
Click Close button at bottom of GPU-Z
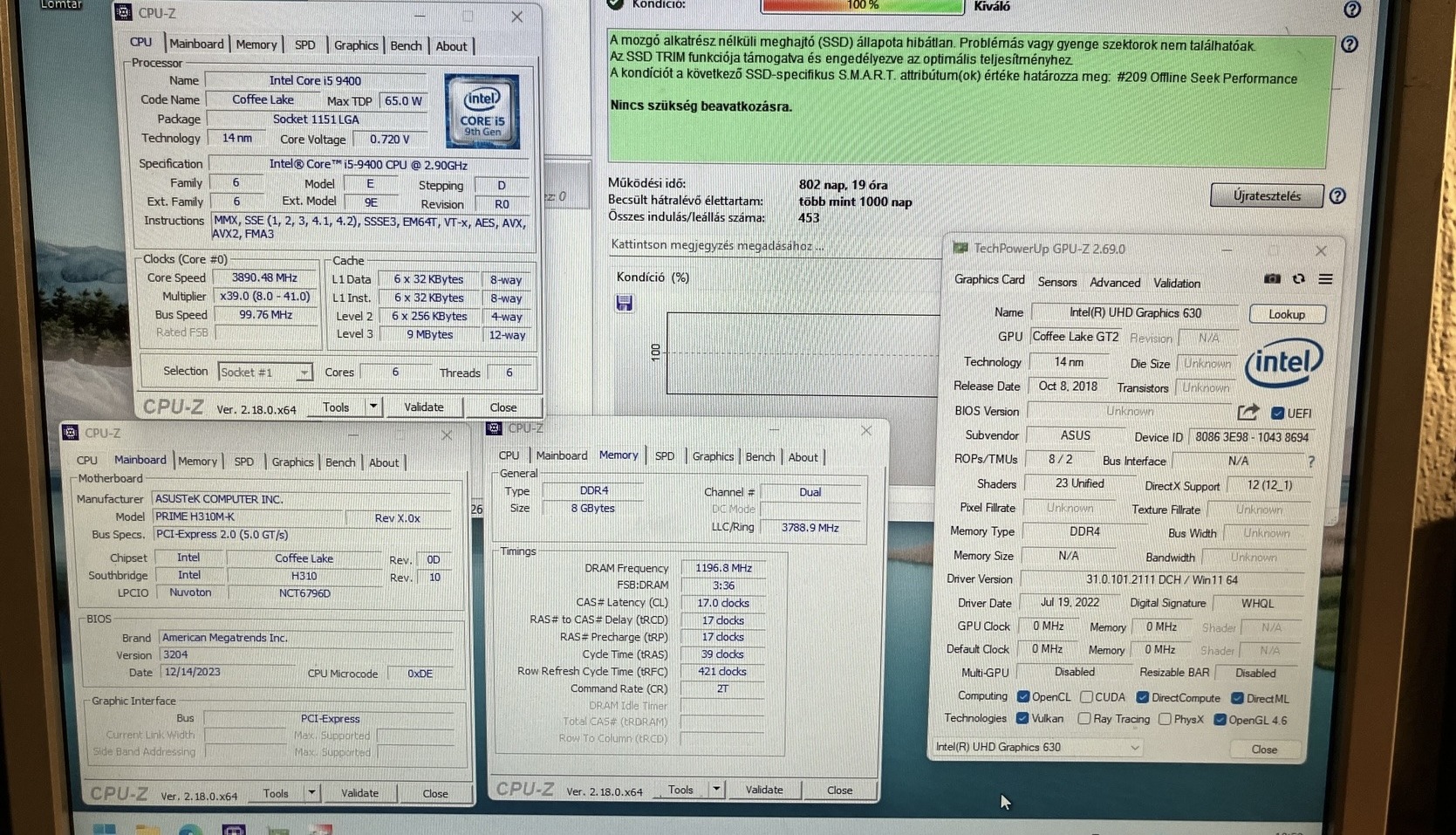[1264, 749]
